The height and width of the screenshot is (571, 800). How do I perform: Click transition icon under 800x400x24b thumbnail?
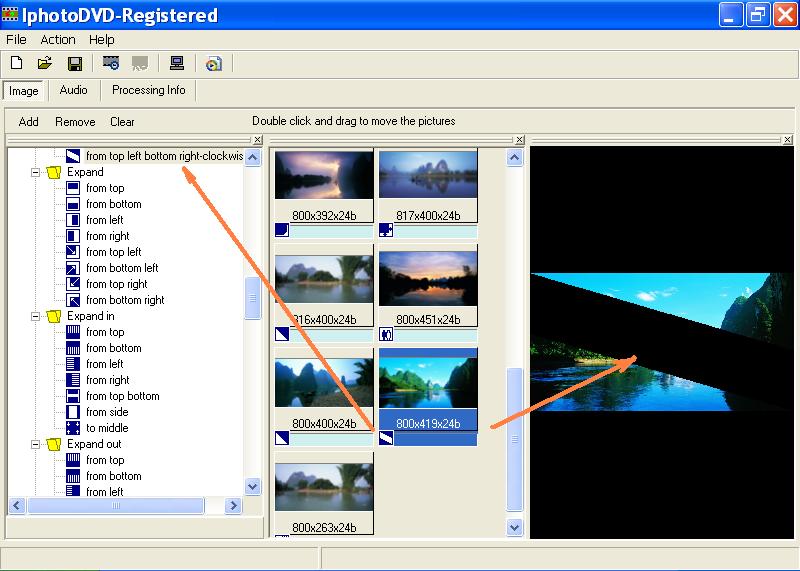coord(282,438)
